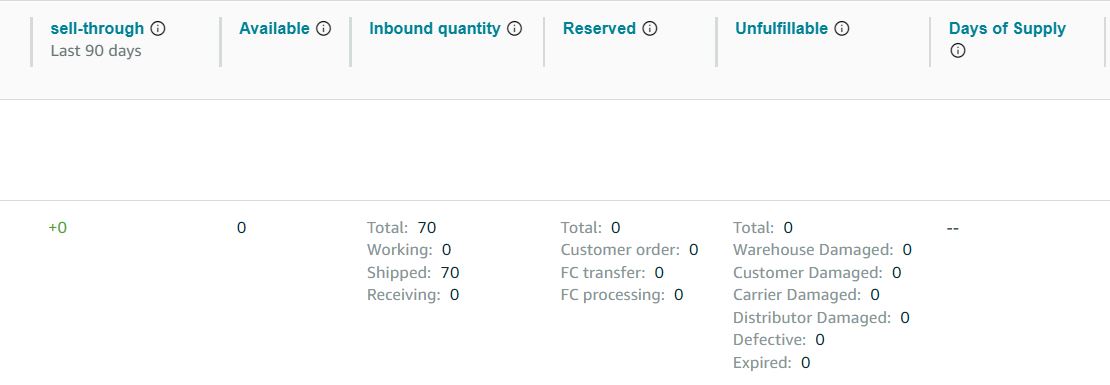This screenshot has height=385, width=1110.
Task: Click the Reserved column header
Action: tap(599, 29)
